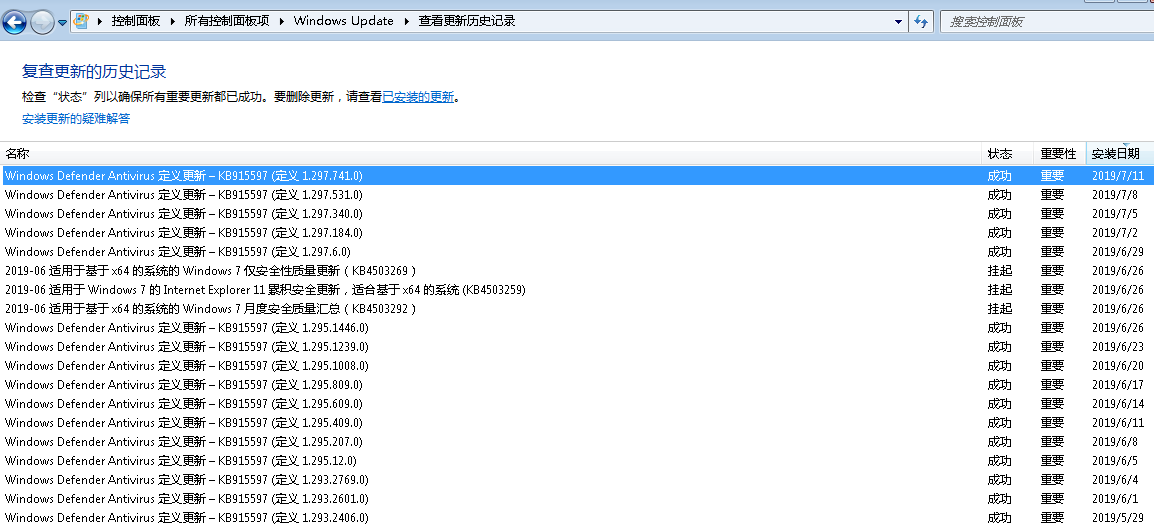The image size is (1154, 527).
Task: Click 挂起 status of KB4503292 row
Action: 999,309
